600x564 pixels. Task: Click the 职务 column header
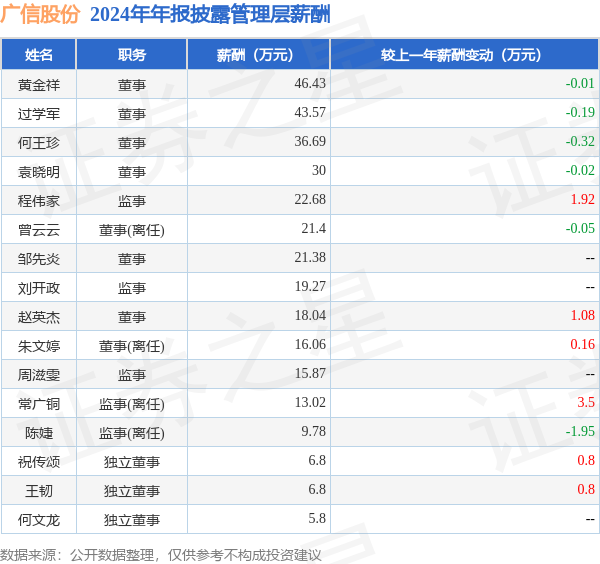coord(132,55)
